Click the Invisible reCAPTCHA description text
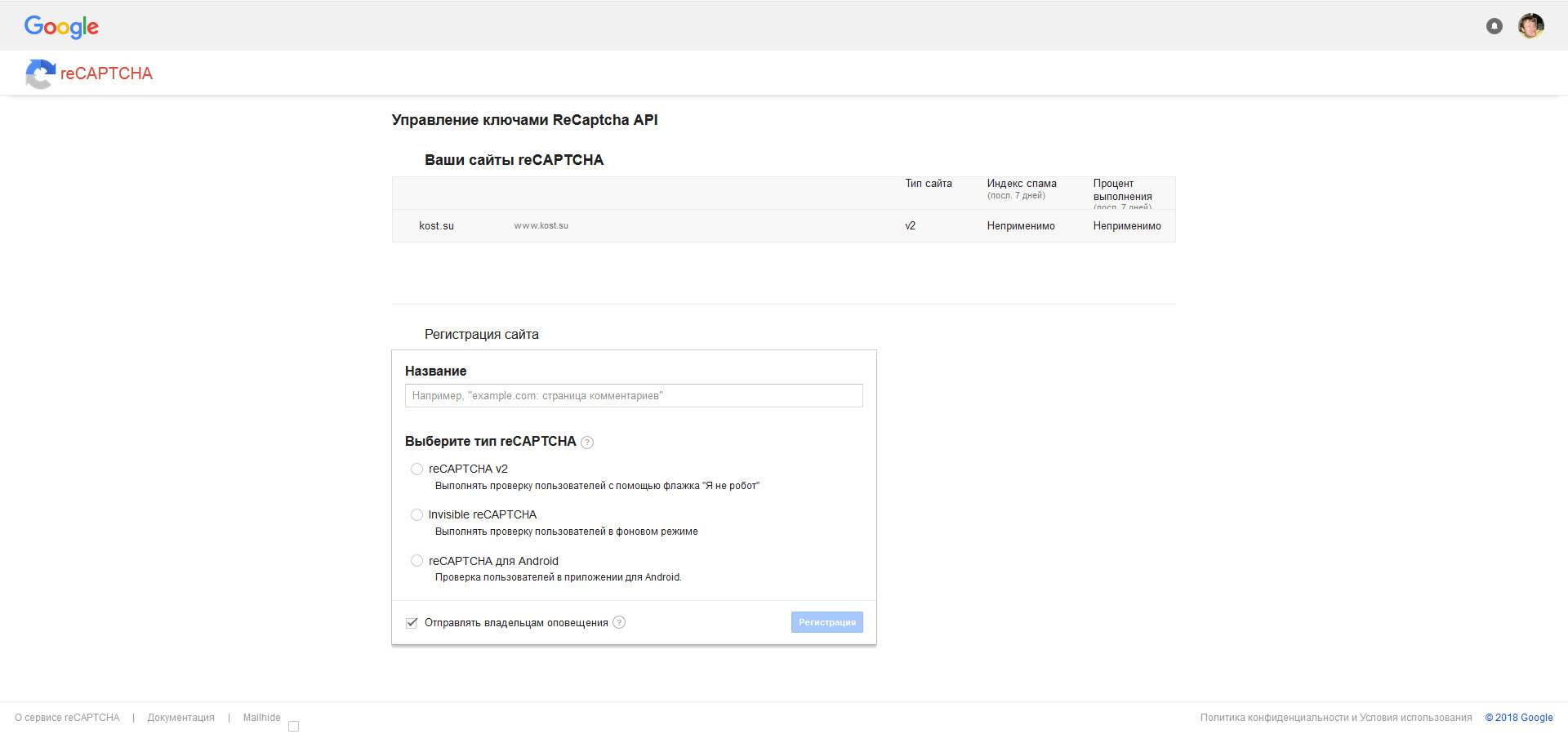 566,532
